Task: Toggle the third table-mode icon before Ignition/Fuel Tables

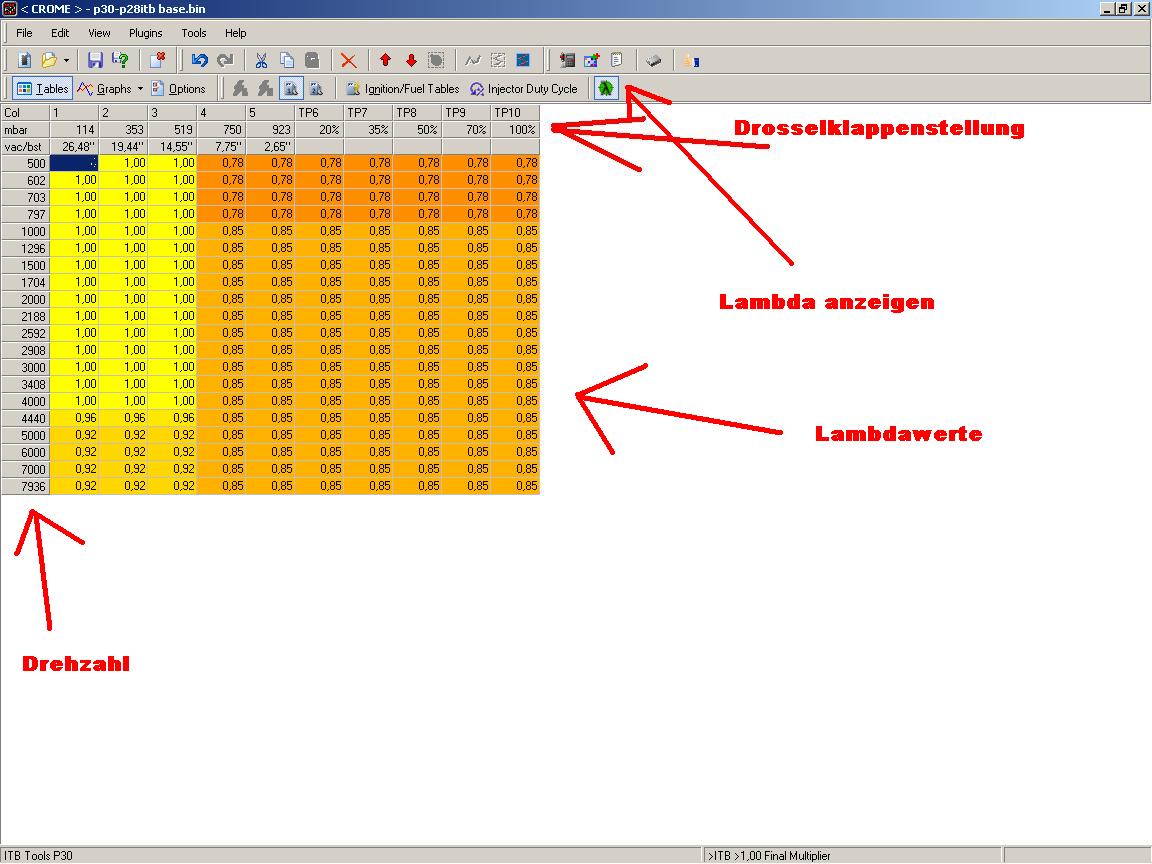Action: tap(290, 88)
